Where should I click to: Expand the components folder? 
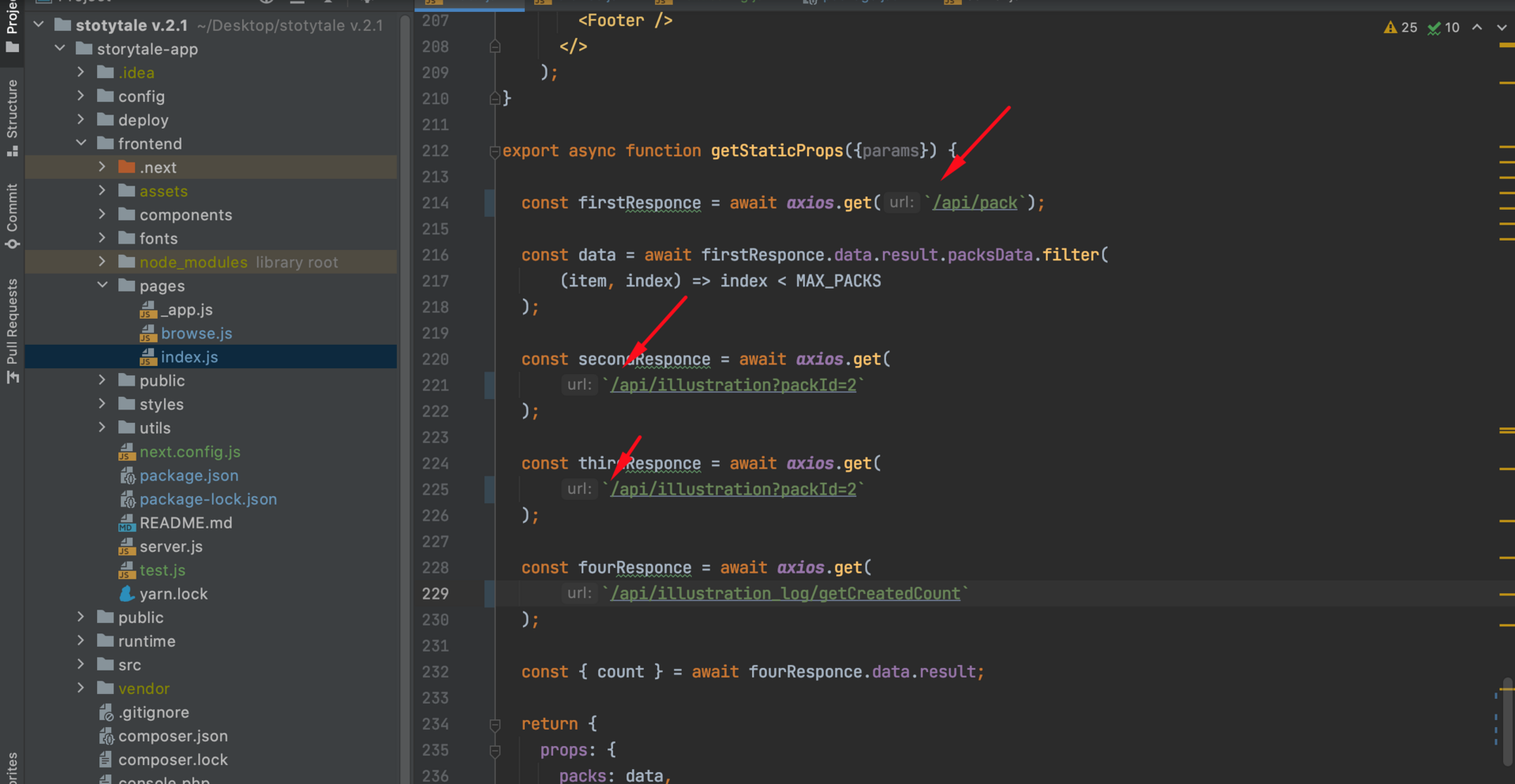click(x=103, y=215)
